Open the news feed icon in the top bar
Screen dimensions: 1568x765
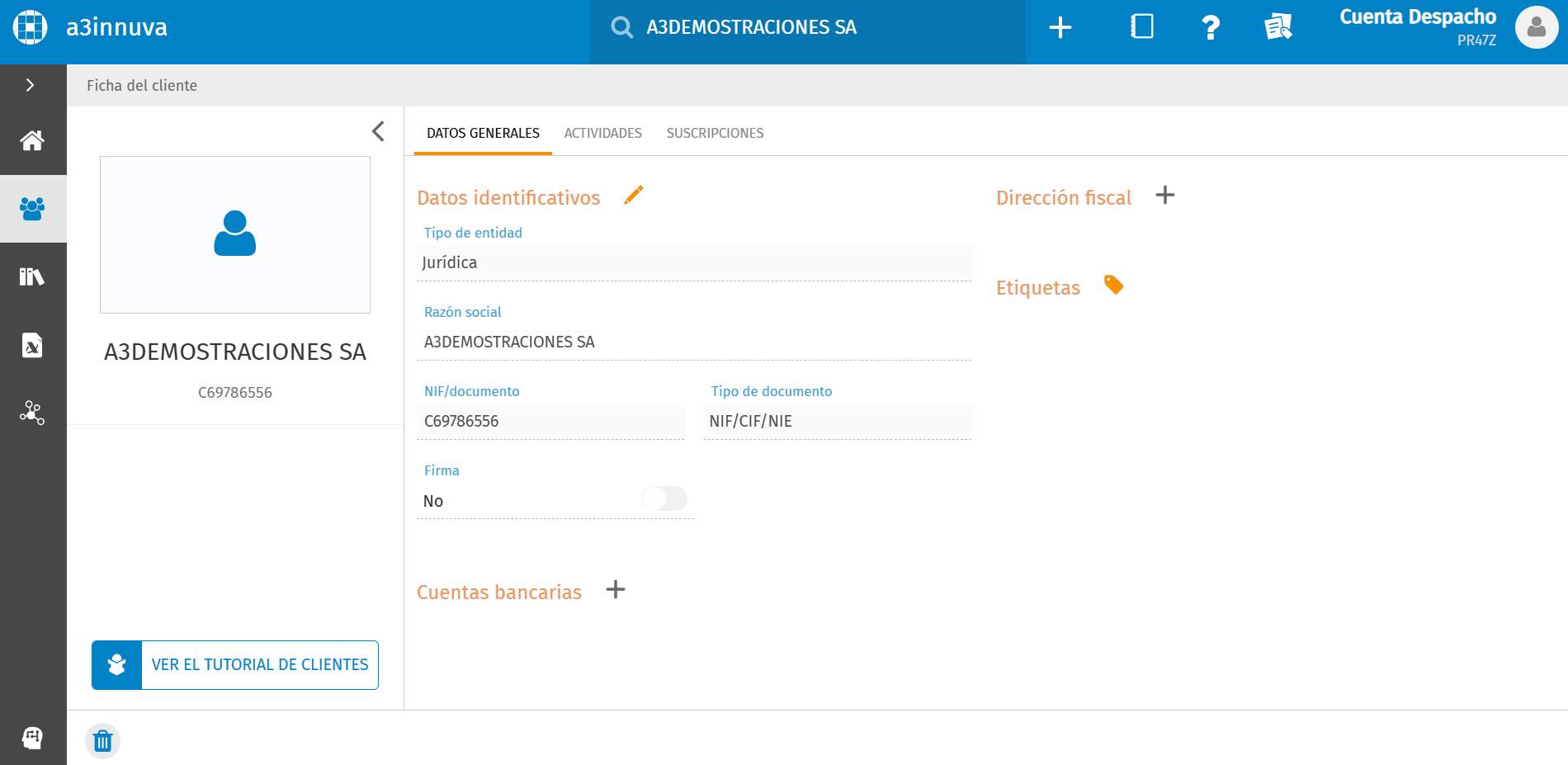[x=1278, y=27]
